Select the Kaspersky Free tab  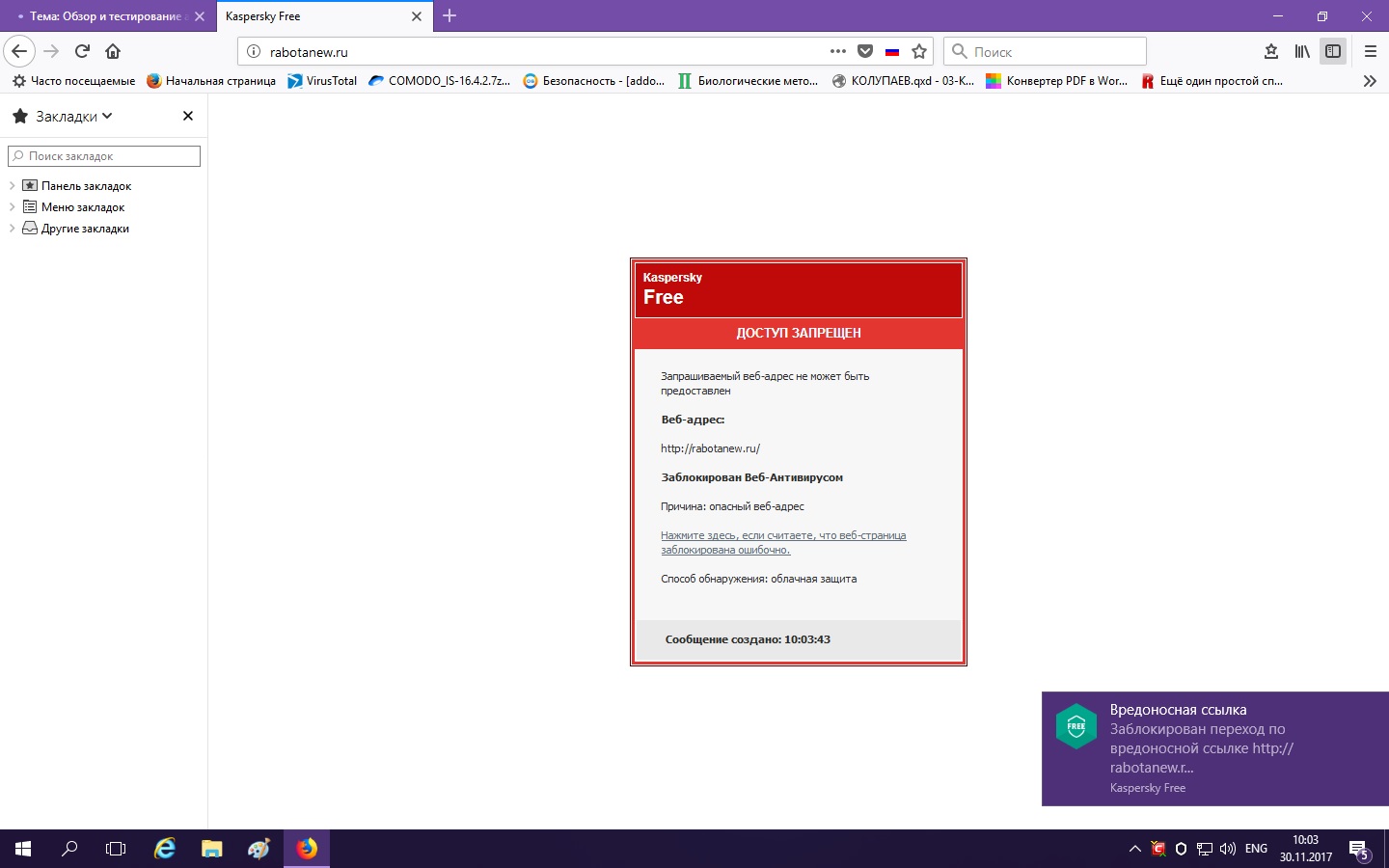(323, 16)
